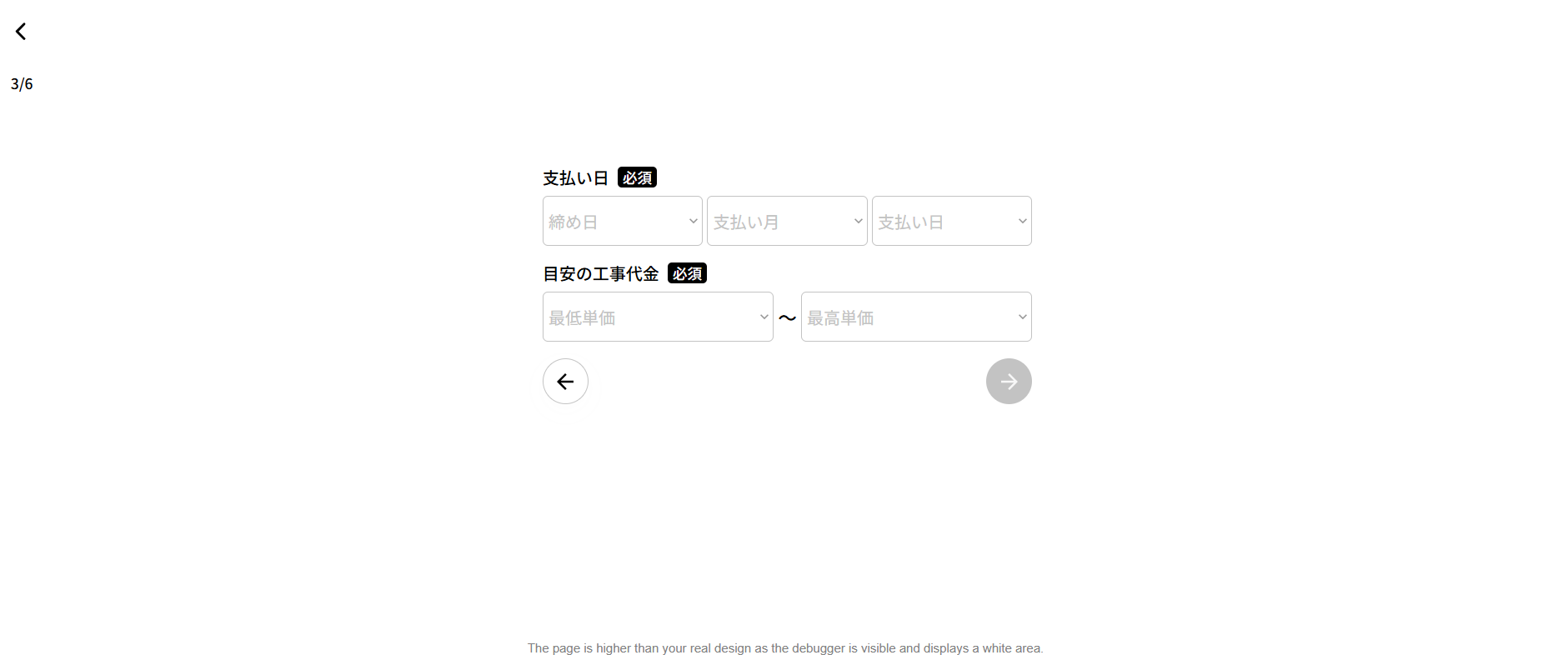1568x655 pixels.
Task: Click the 必須 badge beside 支払い日 label
Action: [x=637, y=177]
